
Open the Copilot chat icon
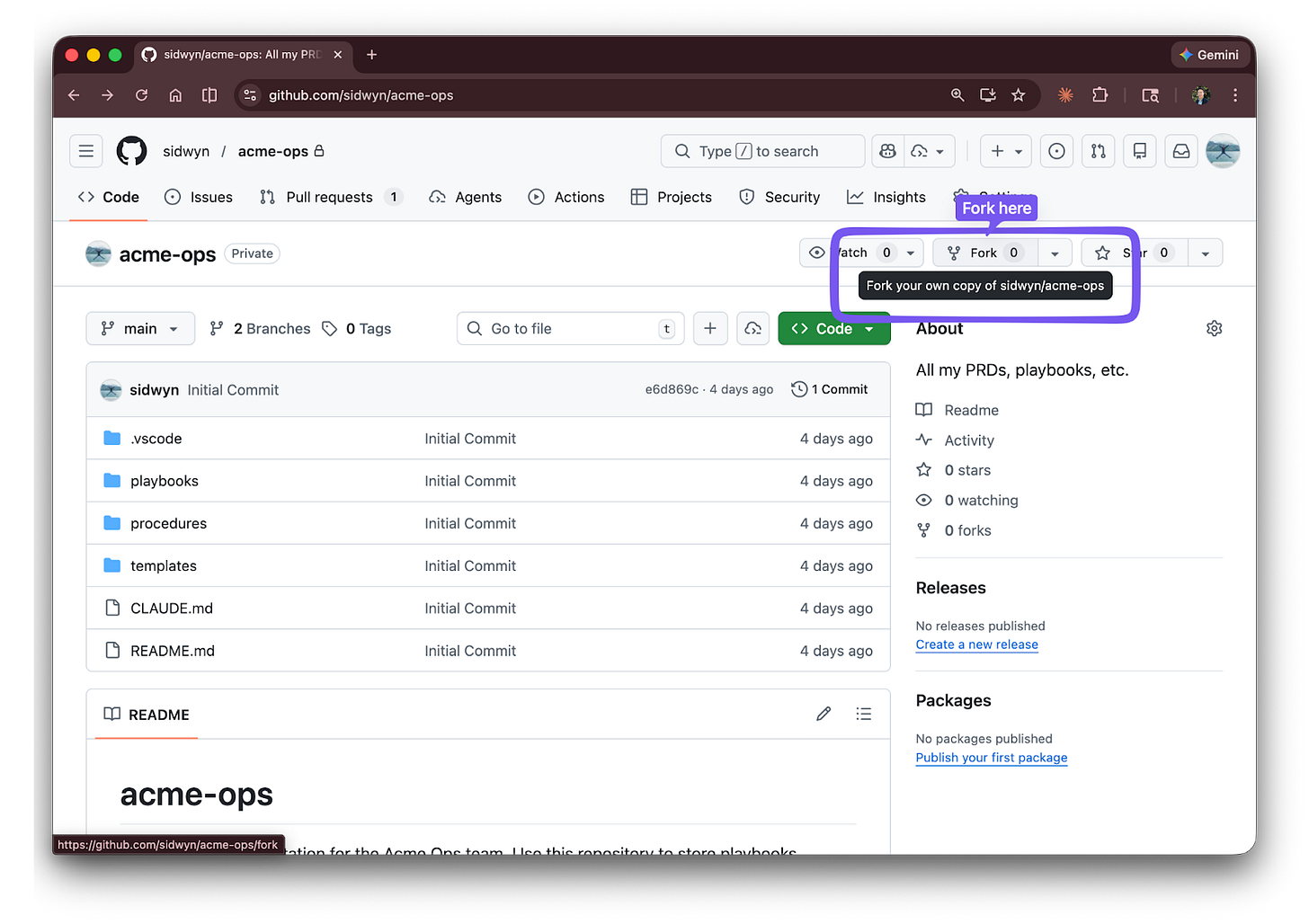888,151
